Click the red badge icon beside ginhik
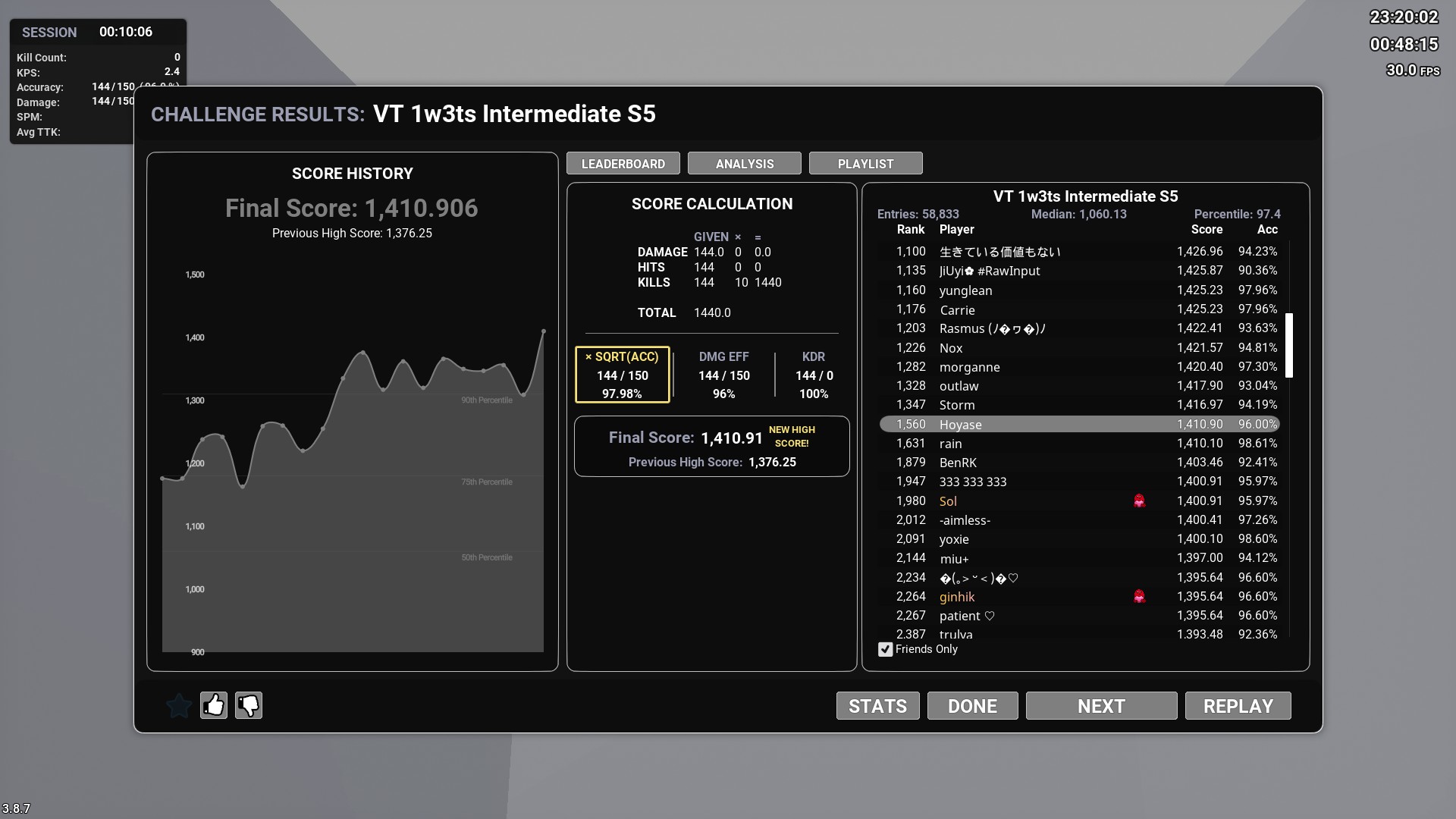The image size is (1456, 819). coord(1139,597)
